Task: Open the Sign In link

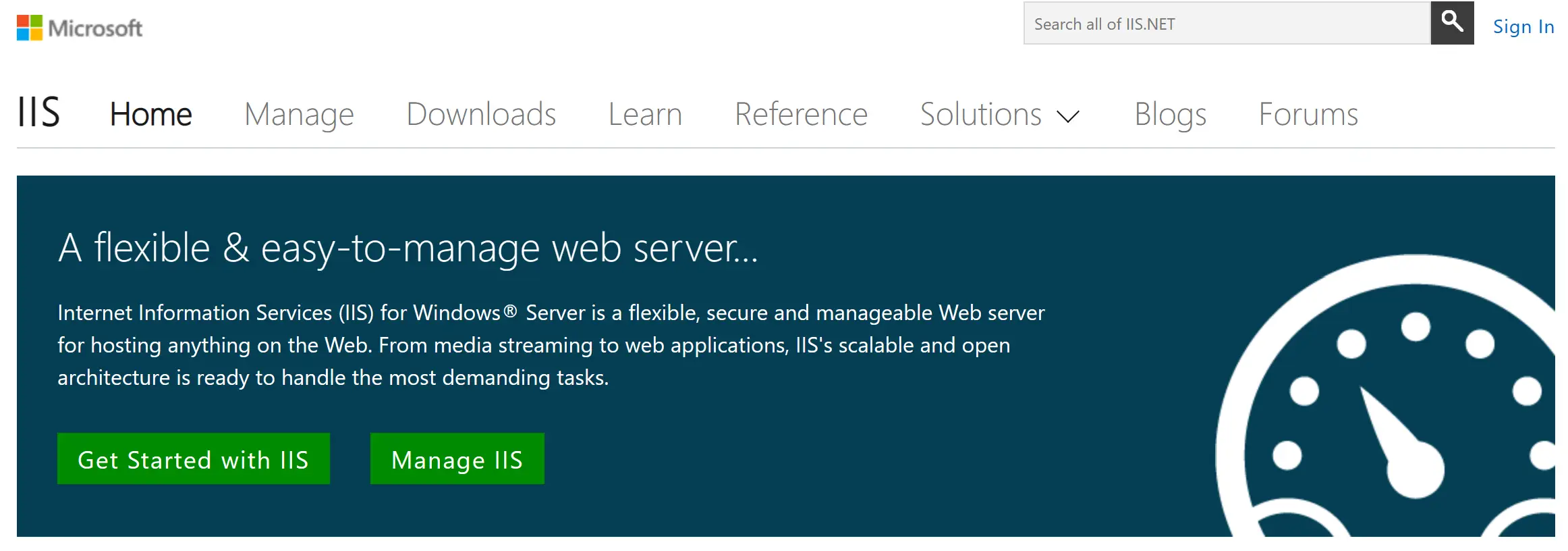Action: click(1523, 26)
